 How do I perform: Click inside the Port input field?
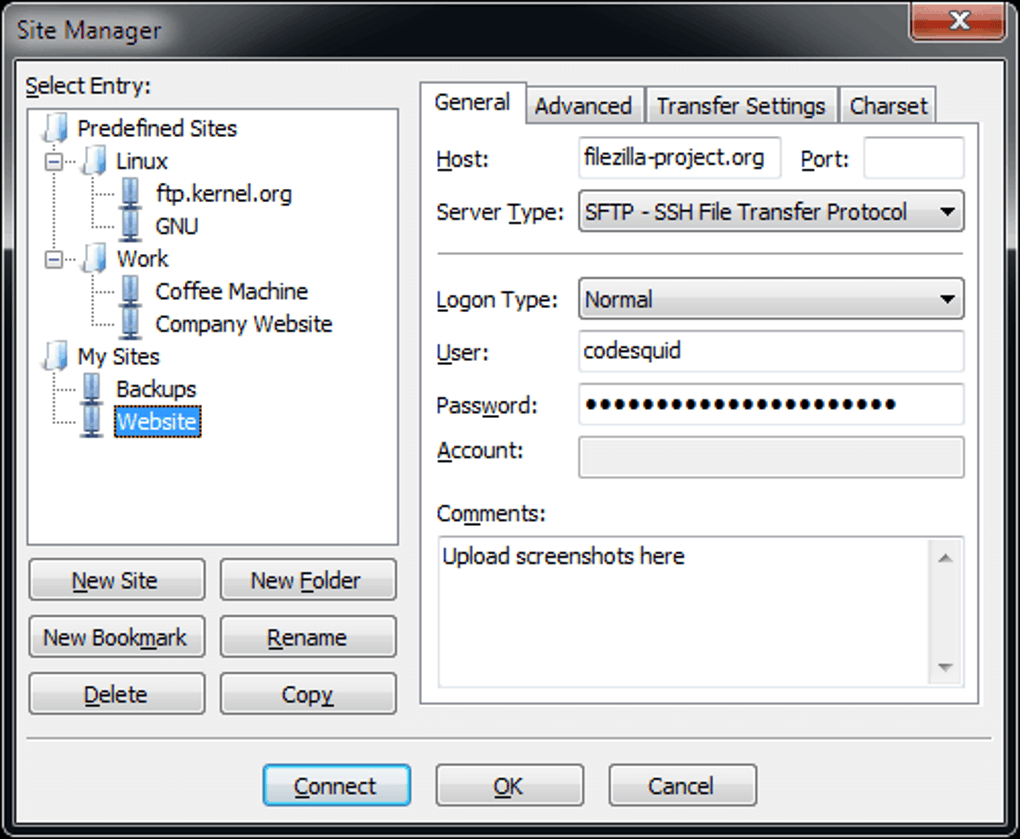click(912, 157)
